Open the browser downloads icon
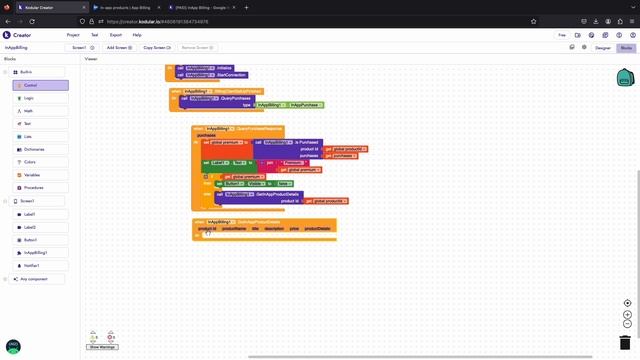The image size is (640, 360). point(596,21)
